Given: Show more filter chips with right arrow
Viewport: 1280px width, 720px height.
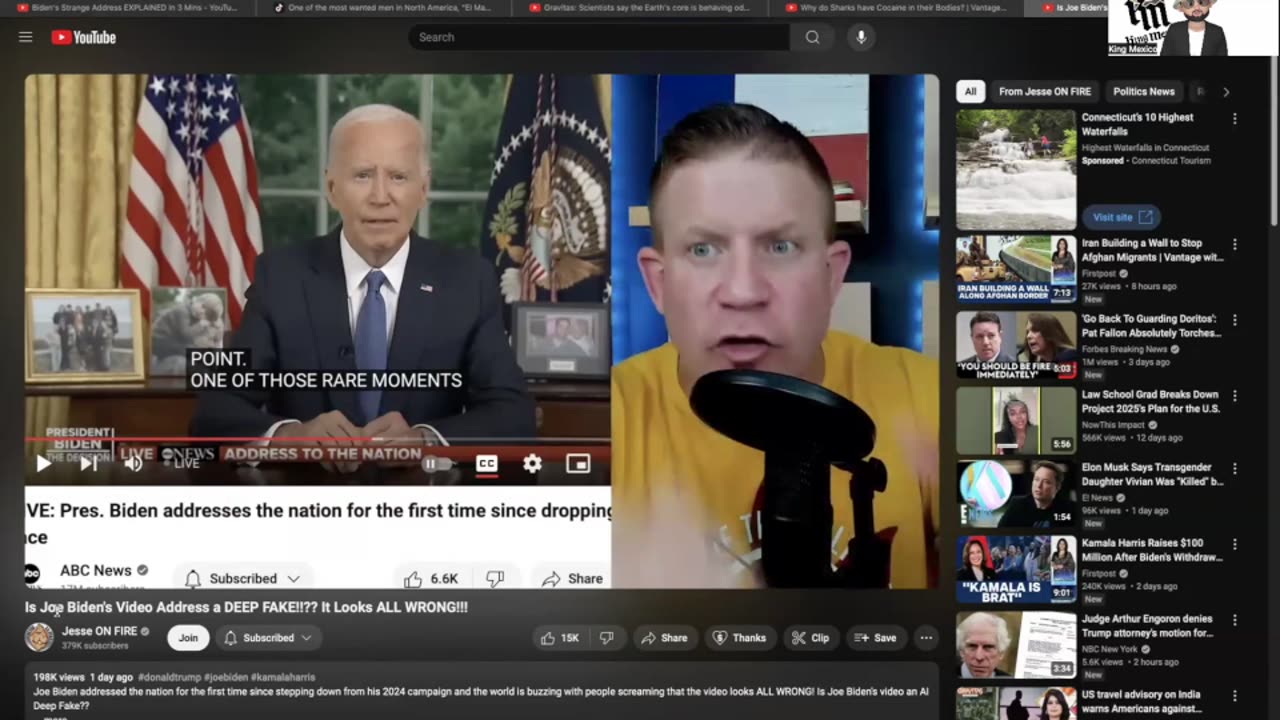Looking at the screenshot, I should pyautogui.click(x=1226, y=92).
